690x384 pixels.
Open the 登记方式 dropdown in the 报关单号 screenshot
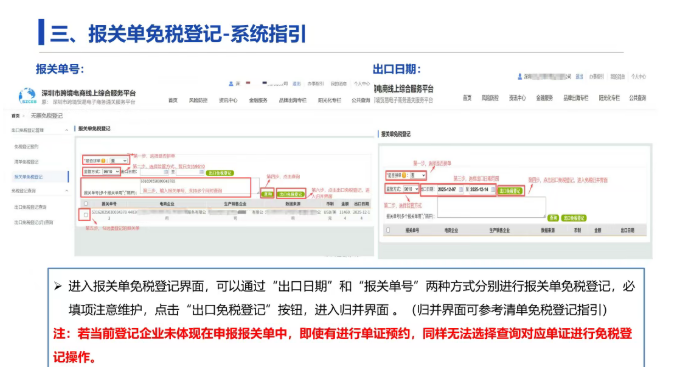pyautogui.click(x=111, y=172)
